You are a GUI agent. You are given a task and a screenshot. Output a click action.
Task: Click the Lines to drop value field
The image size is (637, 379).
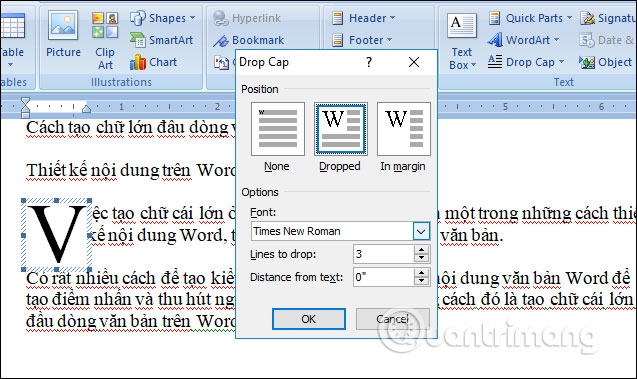click(384, 254)
